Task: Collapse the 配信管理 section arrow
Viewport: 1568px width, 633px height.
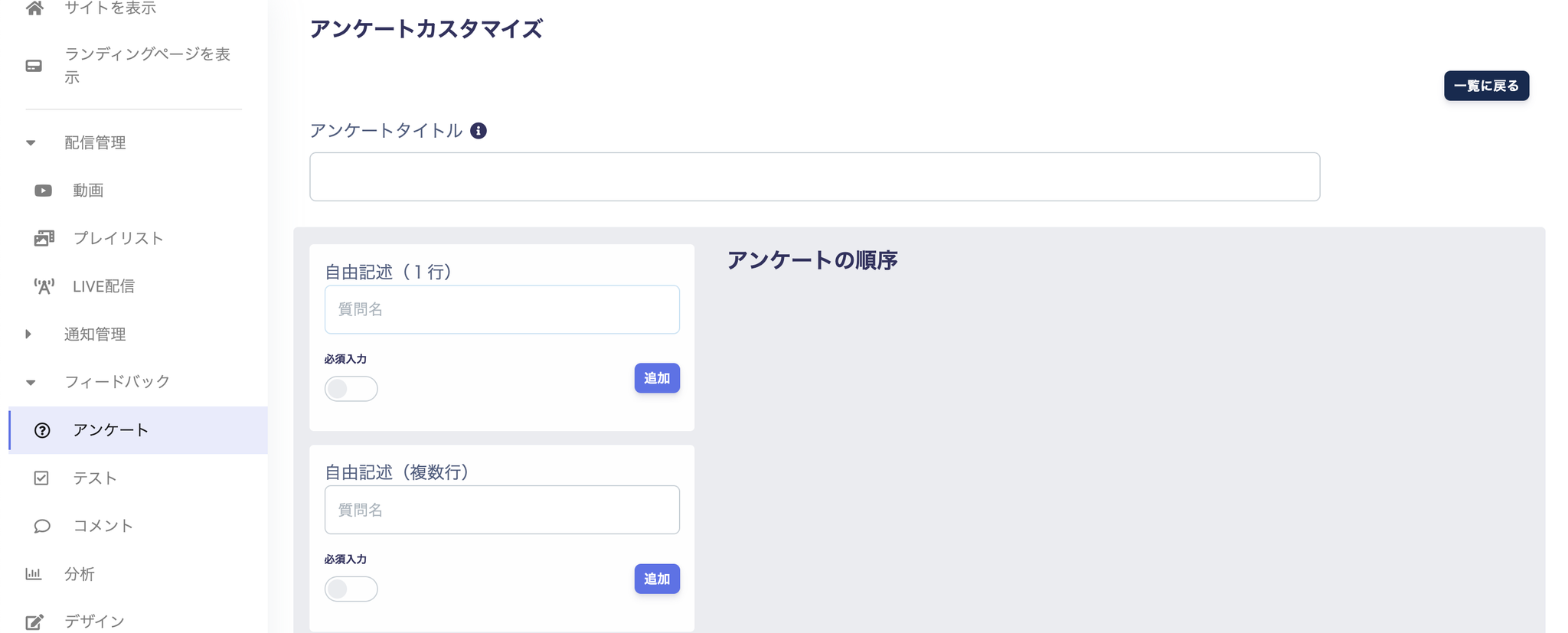Action: tap(31, 143)
